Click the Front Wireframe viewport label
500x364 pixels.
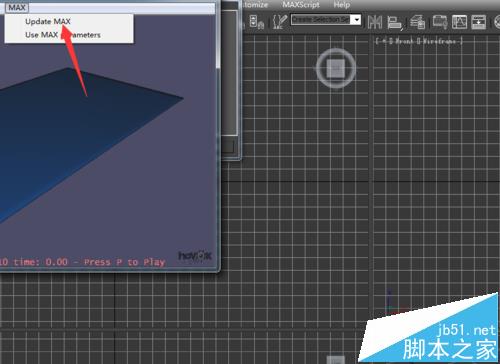[x=419, y=41]
